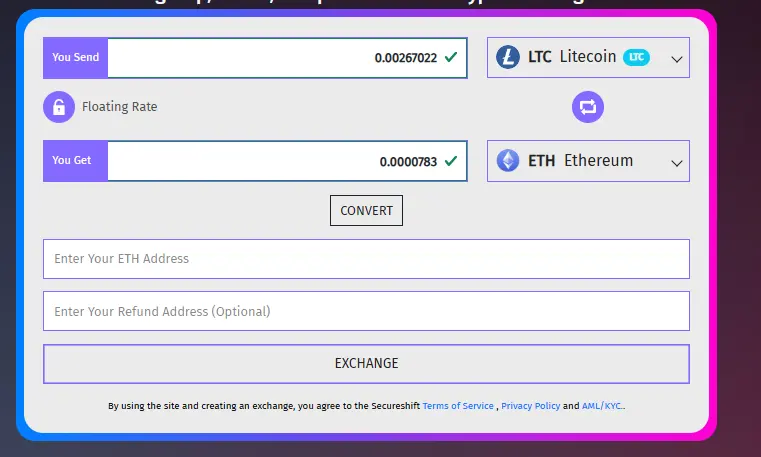
Task: Toggle the Floating Rate lock icon
Action: tap(59, 107)
